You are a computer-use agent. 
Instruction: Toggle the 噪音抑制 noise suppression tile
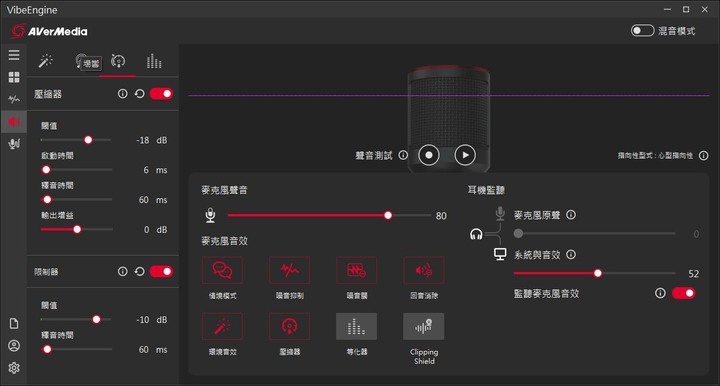tap(289, 270)
